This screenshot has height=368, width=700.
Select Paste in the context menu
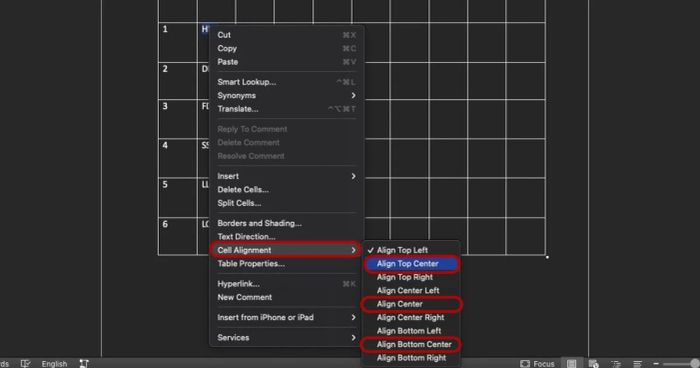(x=287, y=62)
